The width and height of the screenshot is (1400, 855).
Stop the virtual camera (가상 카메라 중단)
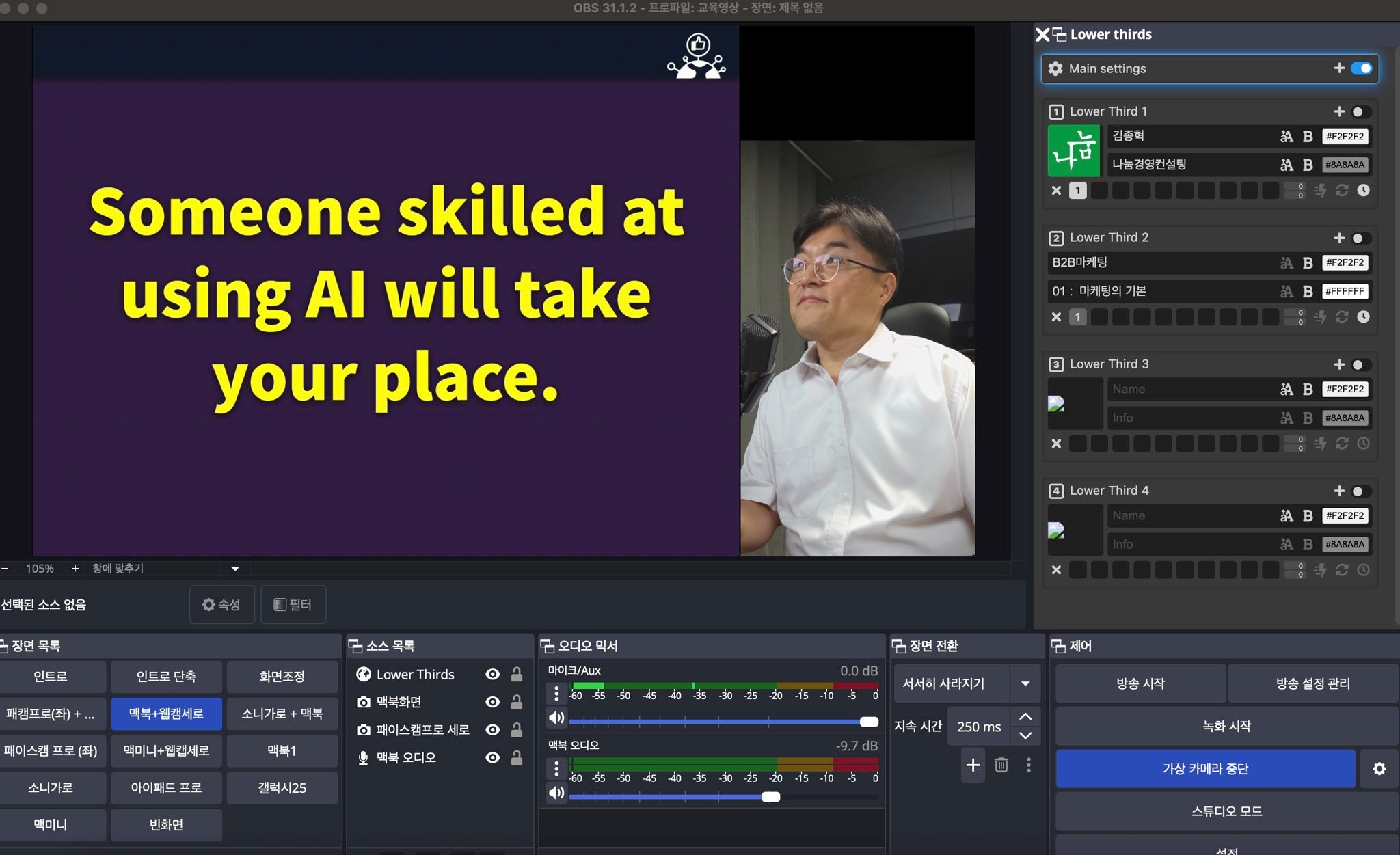pyautogui.click(x=1205, y=769)
